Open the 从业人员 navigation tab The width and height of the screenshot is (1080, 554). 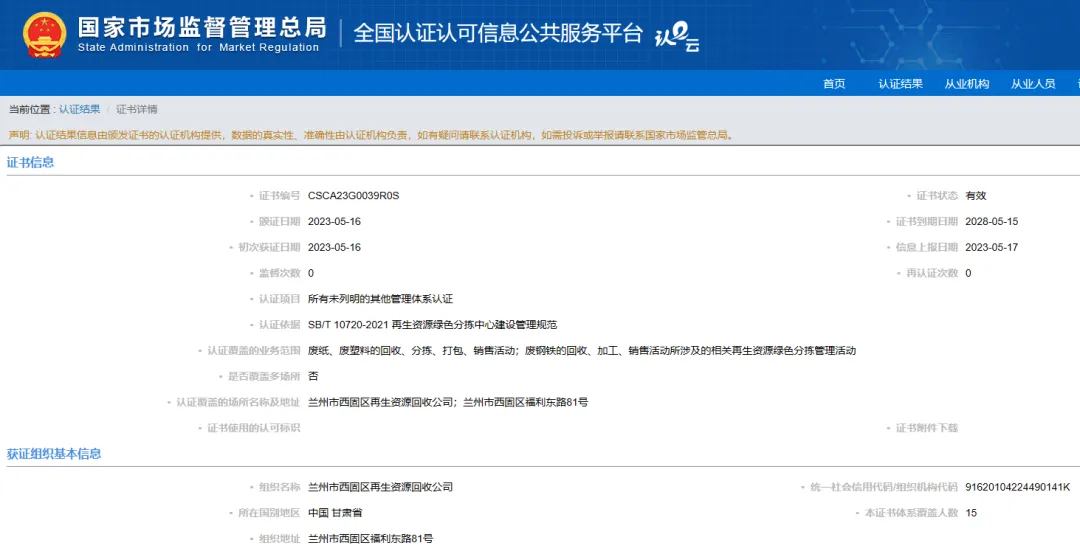[1032, 83]
